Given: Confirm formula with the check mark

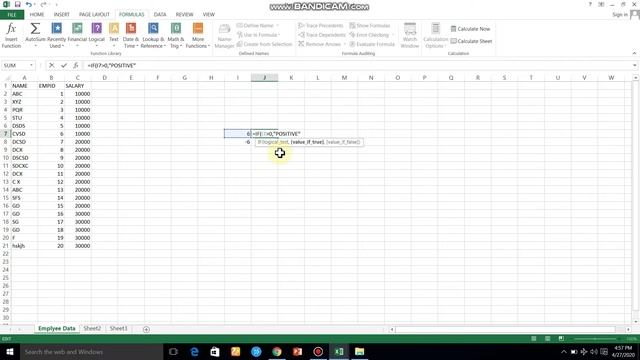Looking at the screenshot, I should click(x=64, y=65).
